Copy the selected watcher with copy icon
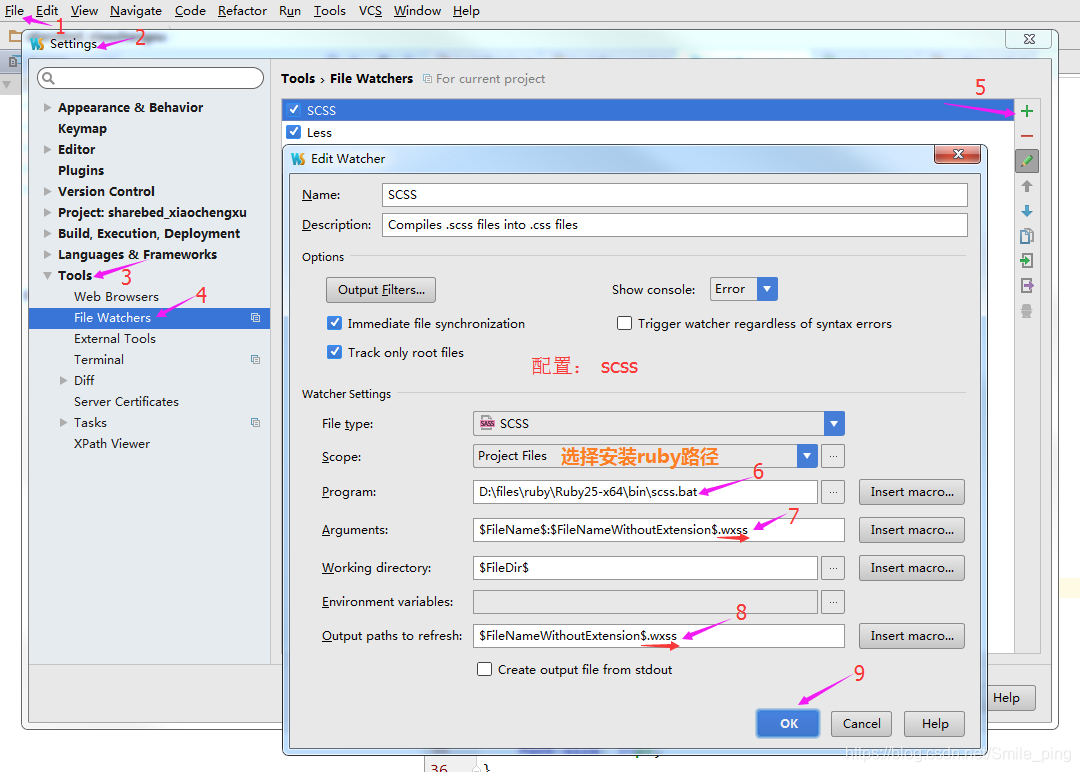 coord(1026,236)
